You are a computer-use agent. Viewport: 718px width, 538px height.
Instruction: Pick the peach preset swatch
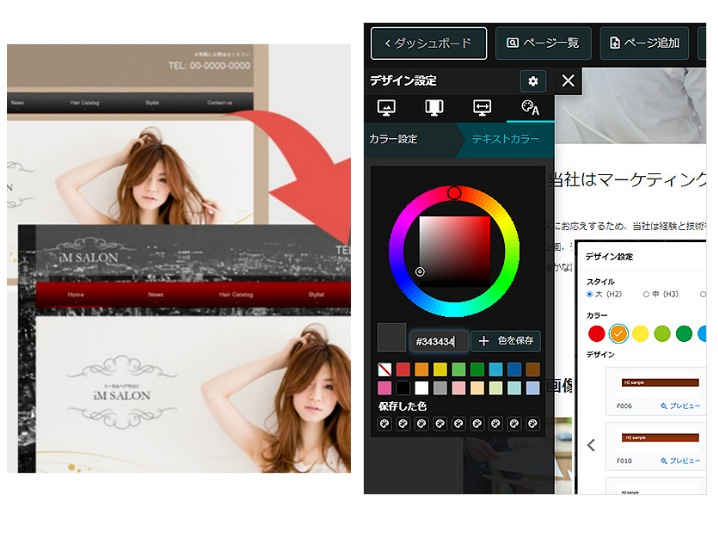477,388
